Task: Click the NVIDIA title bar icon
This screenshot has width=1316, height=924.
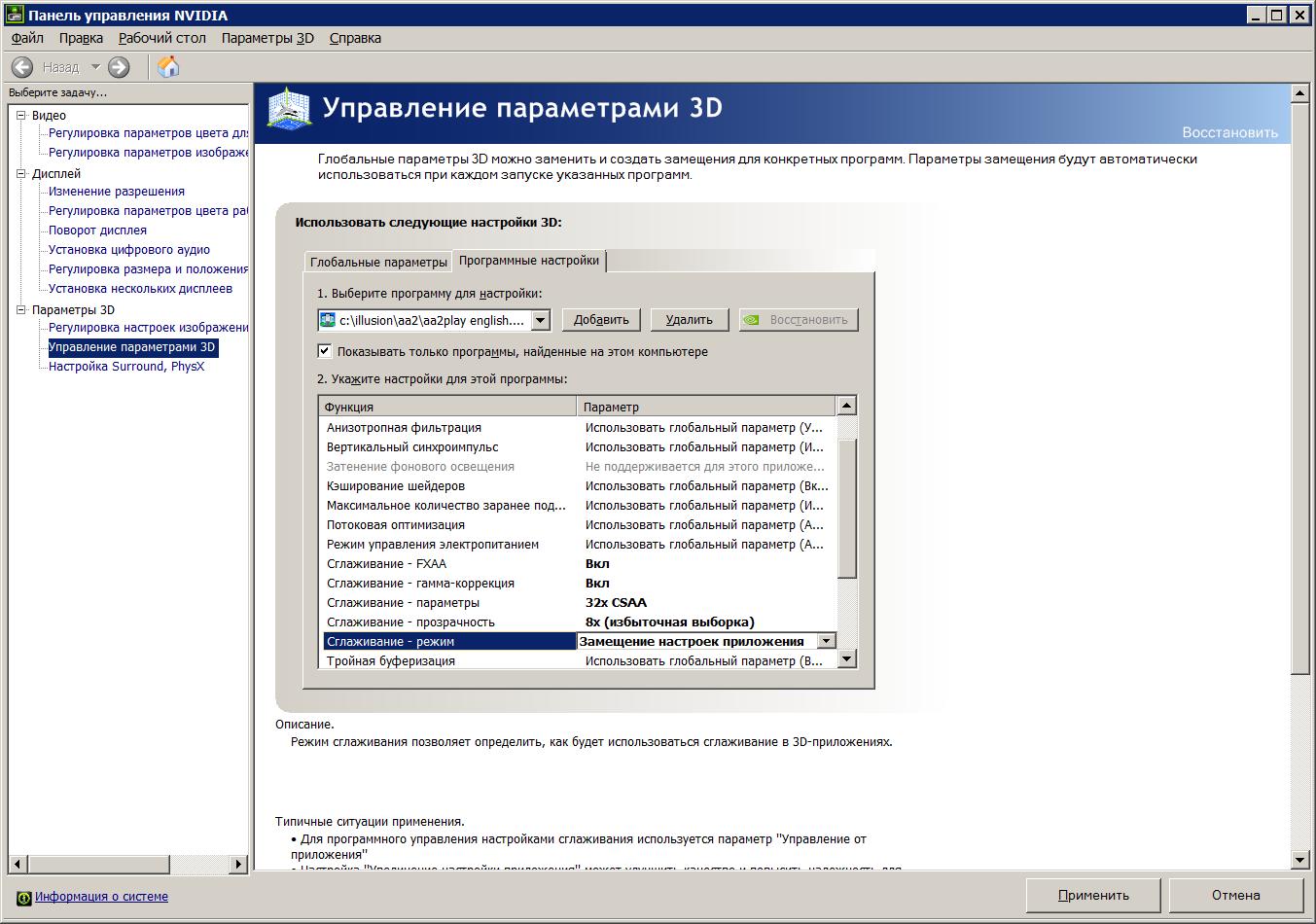Action: coord(13,15)
